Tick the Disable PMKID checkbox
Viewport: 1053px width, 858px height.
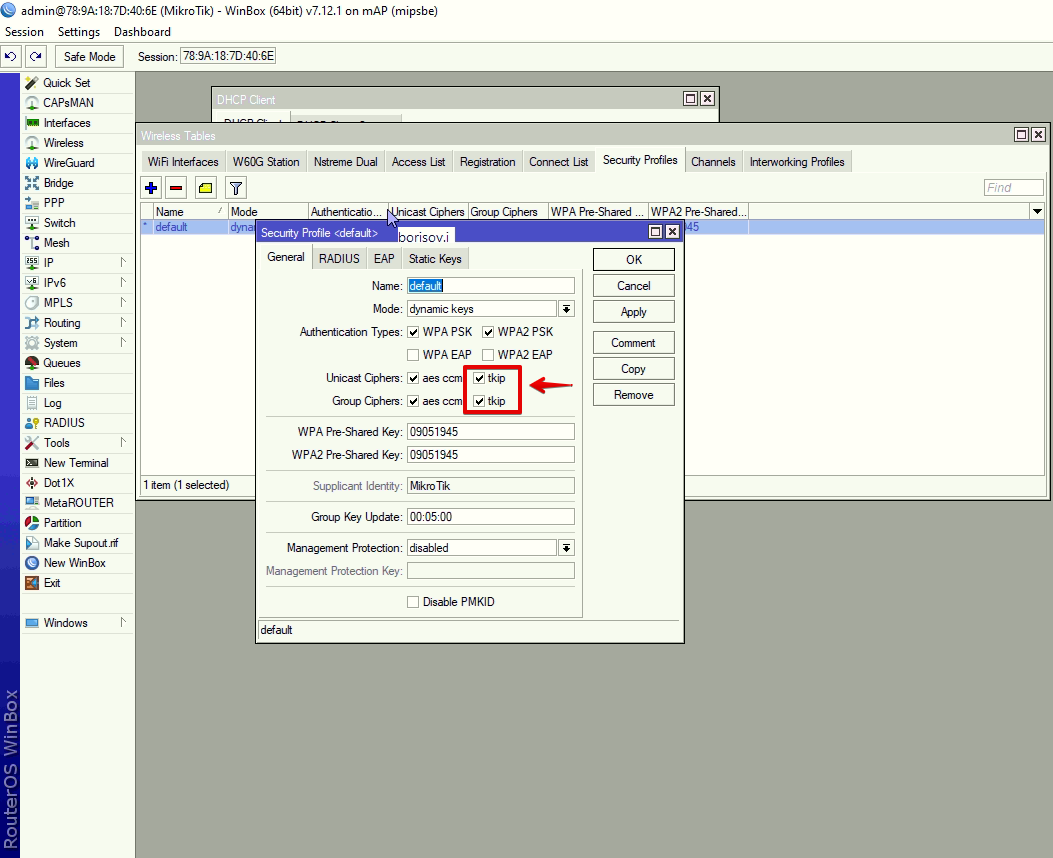point(413,602)
